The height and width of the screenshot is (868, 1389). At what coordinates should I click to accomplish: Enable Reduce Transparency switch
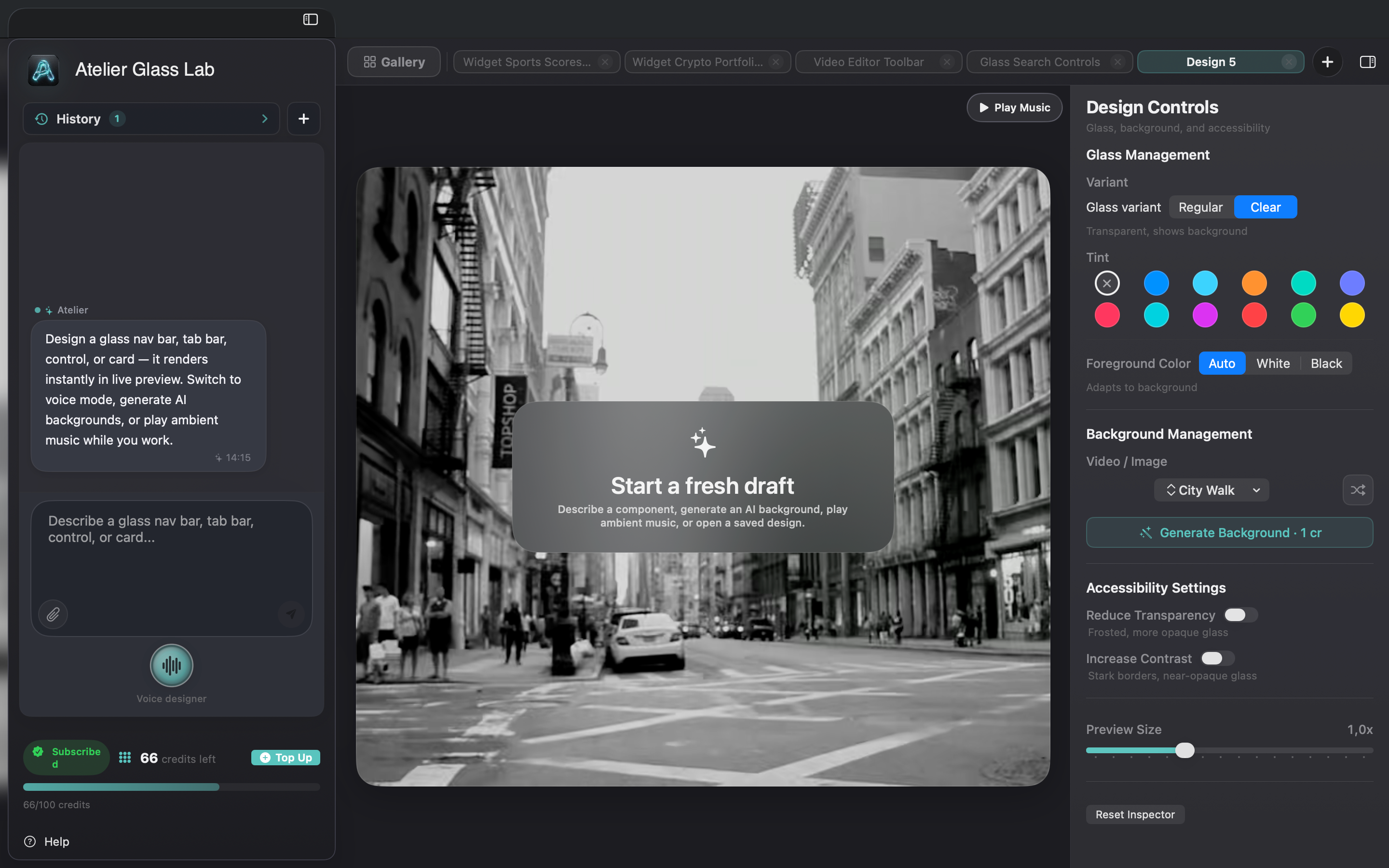coord(1240,615)
